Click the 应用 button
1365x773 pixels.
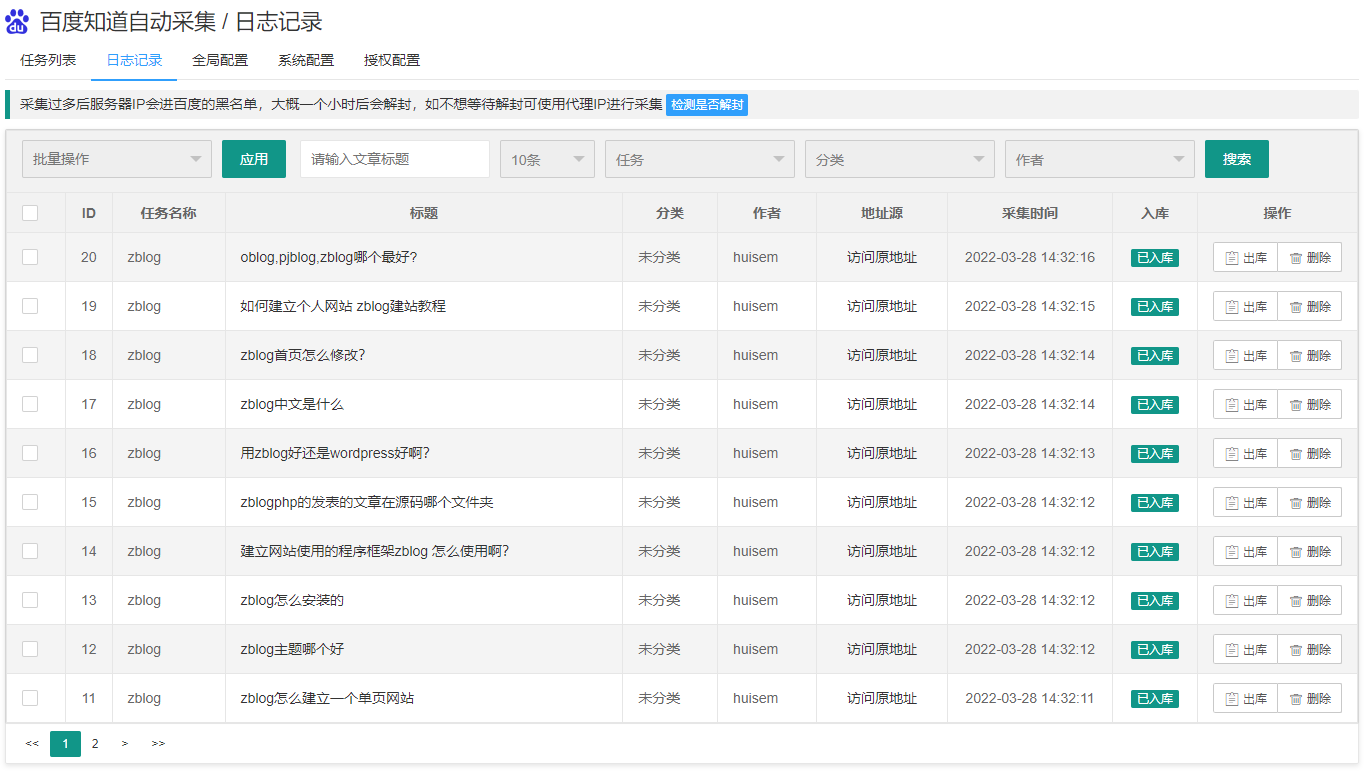254,159
